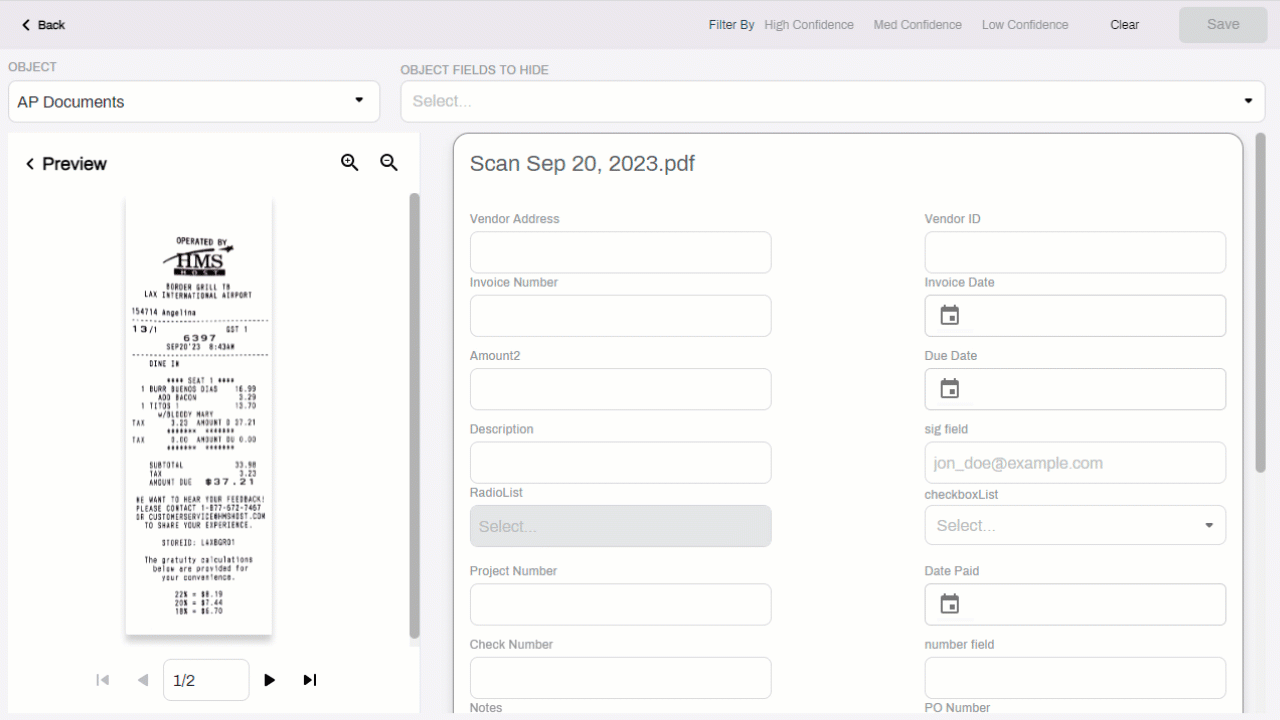1280x720 pixels.
Task: Open the AP Documents object dropdown
Action: click(x=194, y=101)
